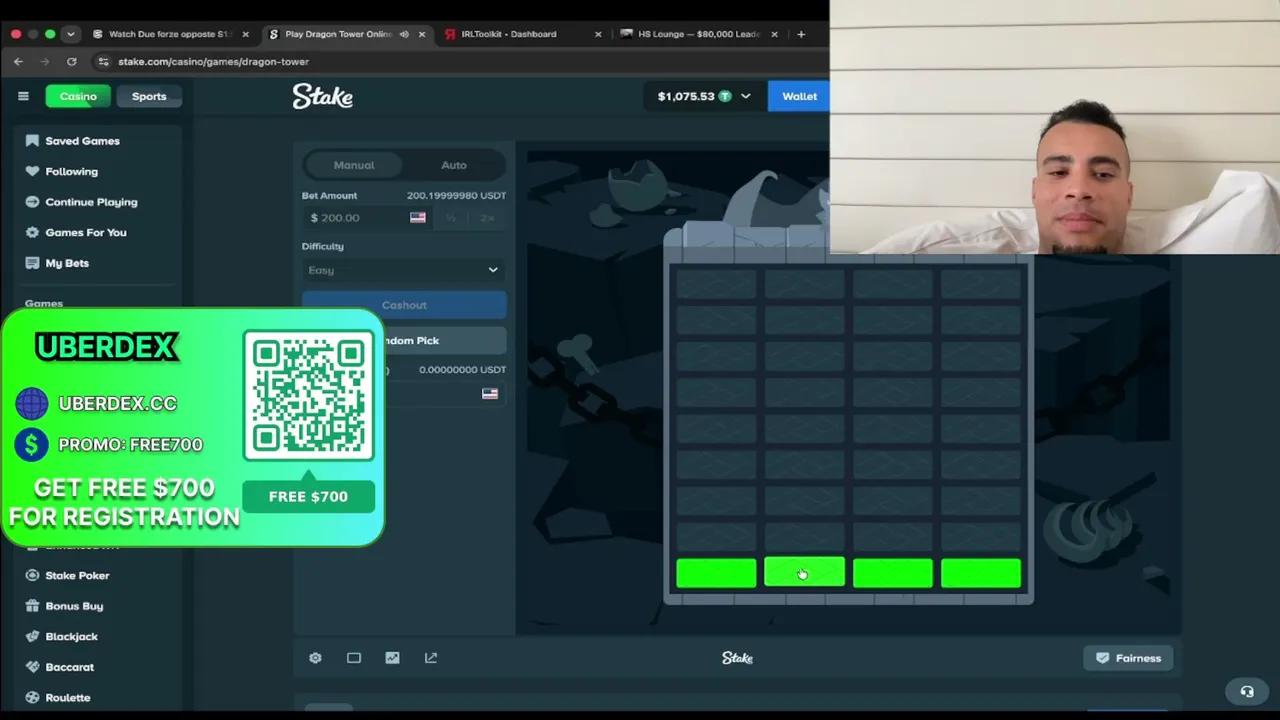Halve the bet with ½ button
Screen dimensions: 1280x720
click(451, 218)
